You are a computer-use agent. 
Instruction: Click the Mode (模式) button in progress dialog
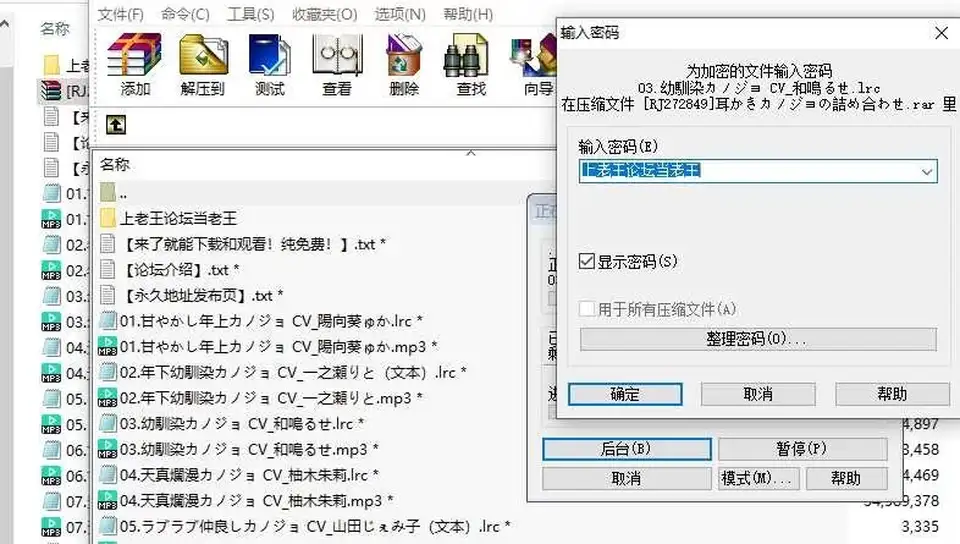[759, 479]
